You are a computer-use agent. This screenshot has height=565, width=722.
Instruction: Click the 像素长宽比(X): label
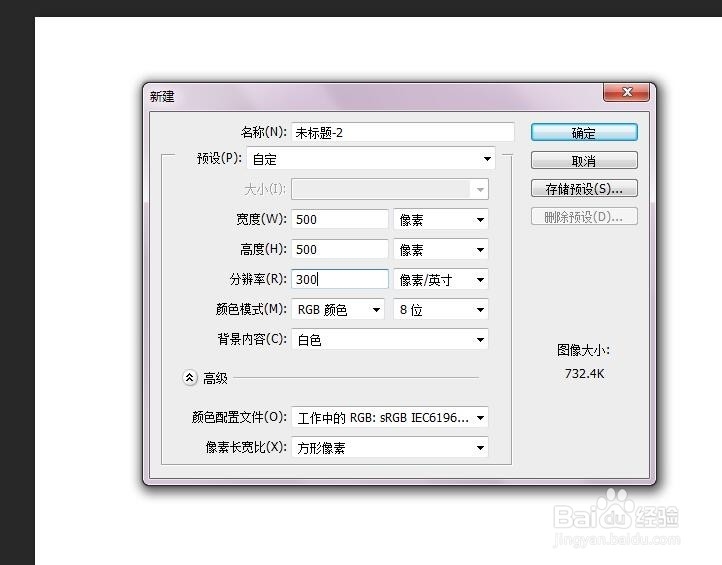246,447
